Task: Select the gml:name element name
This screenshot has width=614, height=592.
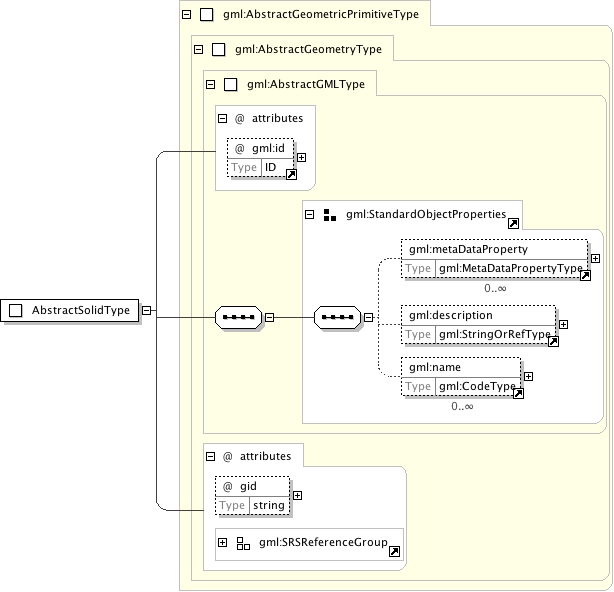Action: pyautogui.click(x=435, y=367)
